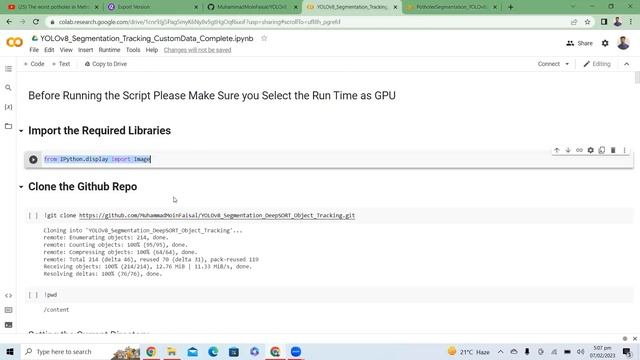
Task: Open the Files folder panel
Action: [8, 126]
